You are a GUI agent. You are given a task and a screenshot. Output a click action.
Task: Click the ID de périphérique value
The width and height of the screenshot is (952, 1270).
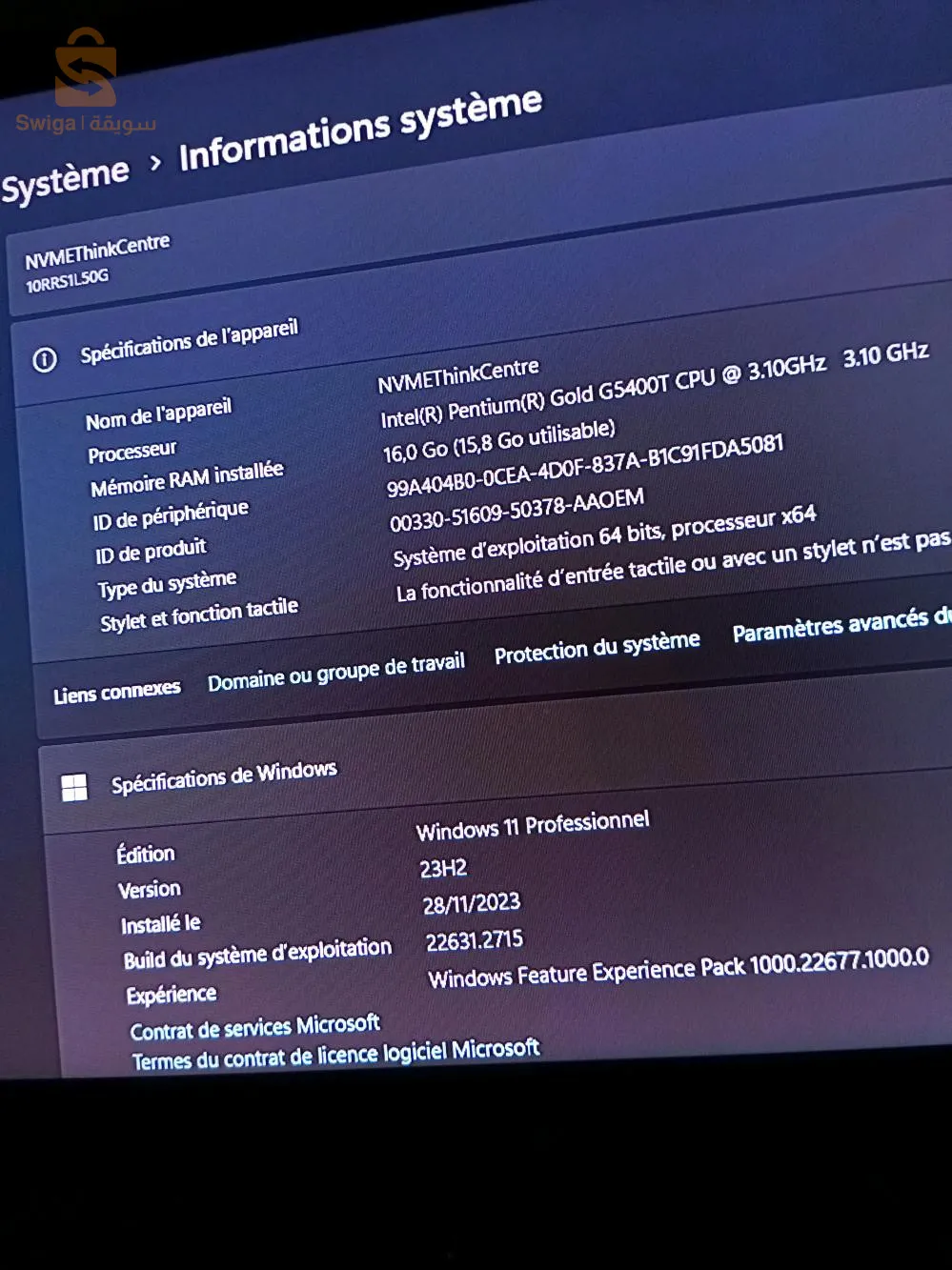tap(584, 465)
